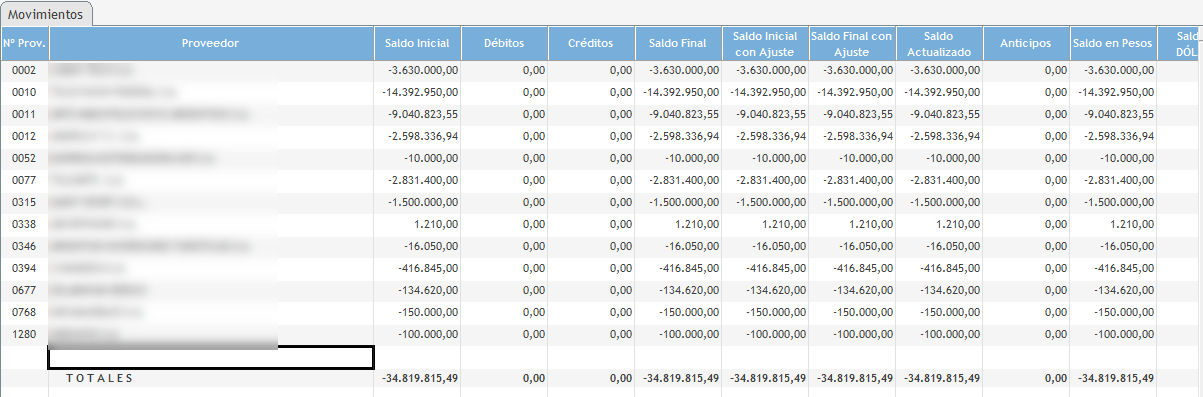Select provider number 0394 cell

point(24,268)
